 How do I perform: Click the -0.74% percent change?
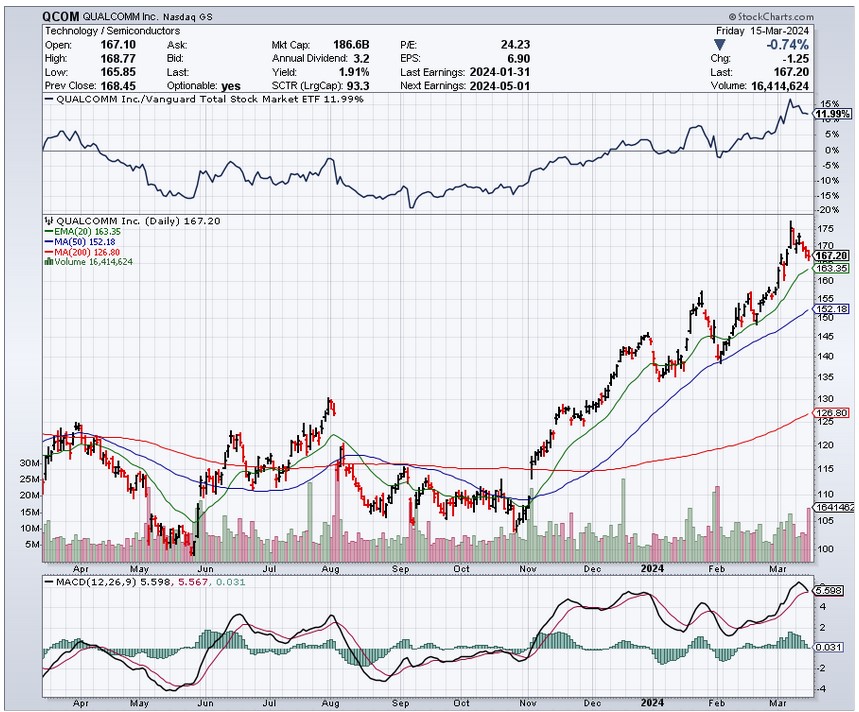(787, 45)
